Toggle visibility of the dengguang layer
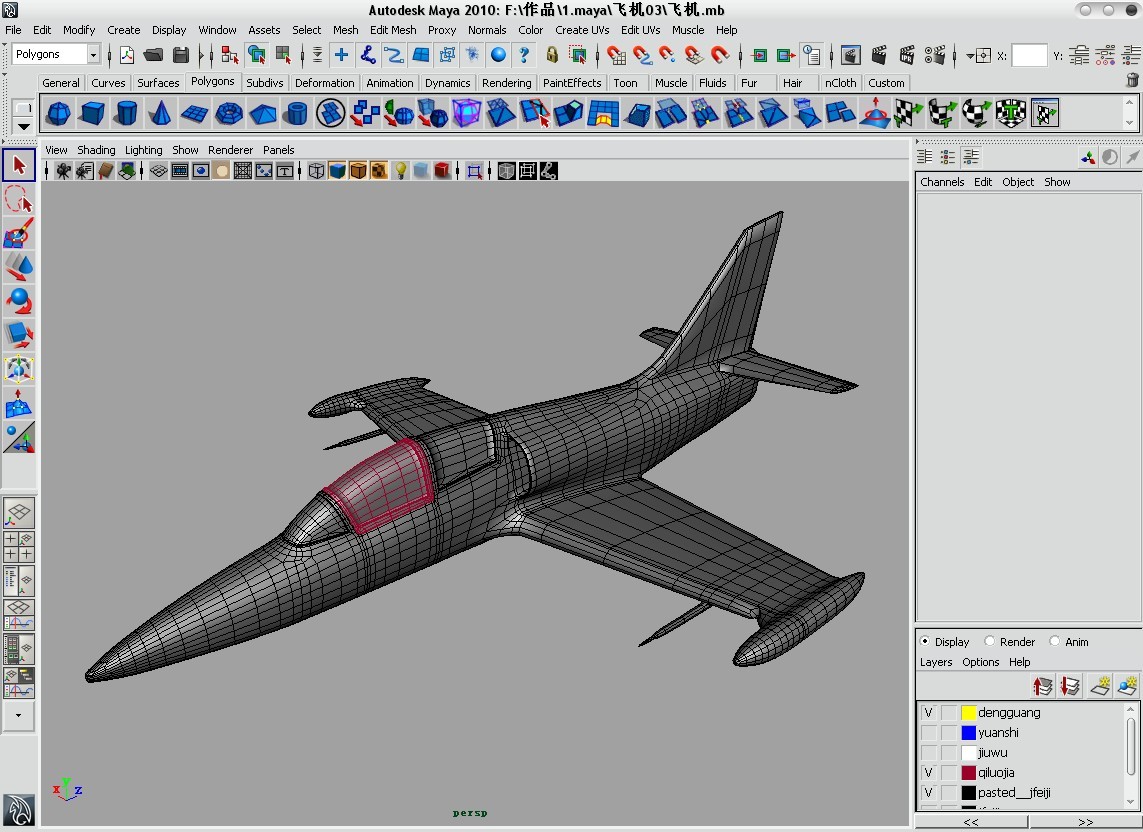Image resolution: width=1143 pixels, height=832 pixels. point(928,713)
